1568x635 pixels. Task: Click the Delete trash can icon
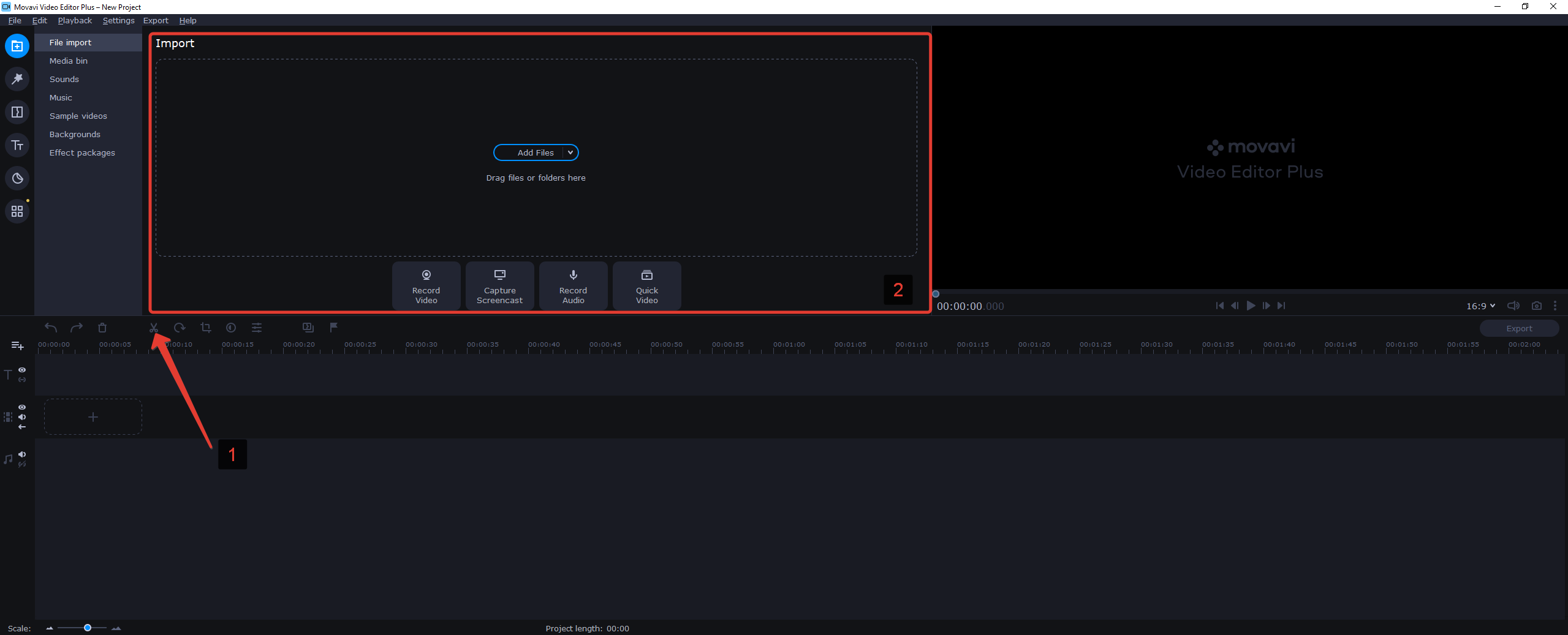pyautogui.click(x=102, y=328)
